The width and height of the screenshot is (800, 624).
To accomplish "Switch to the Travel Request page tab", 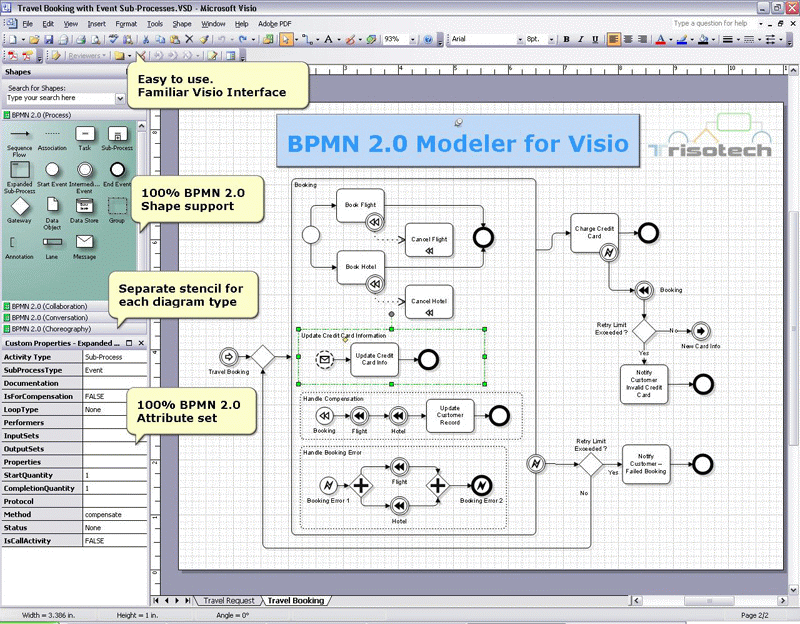I will click(229, 601).
